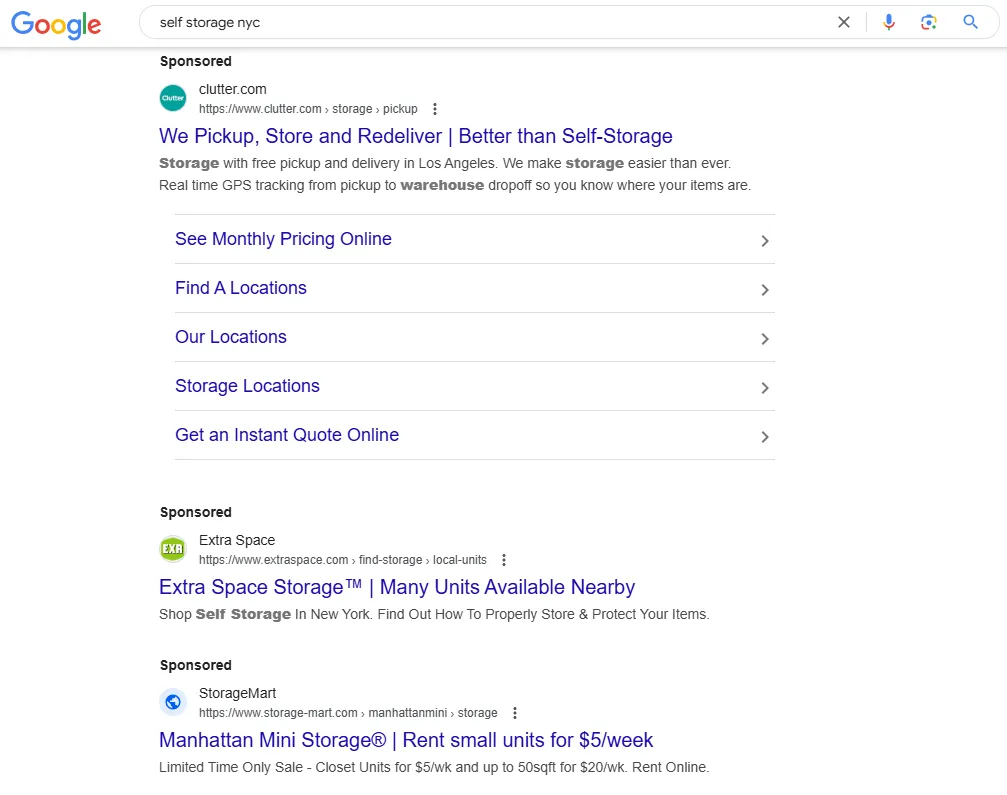Click the 'StorageMart' site name

238,693
